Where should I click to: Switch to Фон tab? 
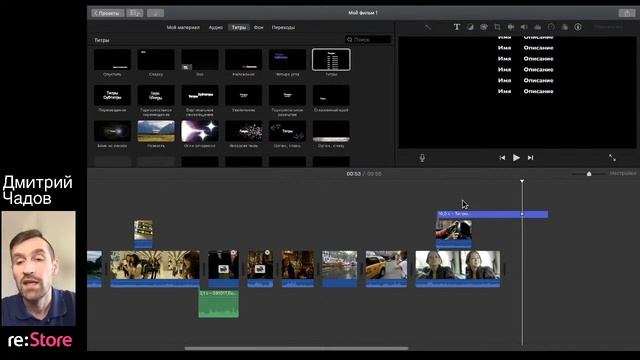pyautogui.click(x=259, y=27)
